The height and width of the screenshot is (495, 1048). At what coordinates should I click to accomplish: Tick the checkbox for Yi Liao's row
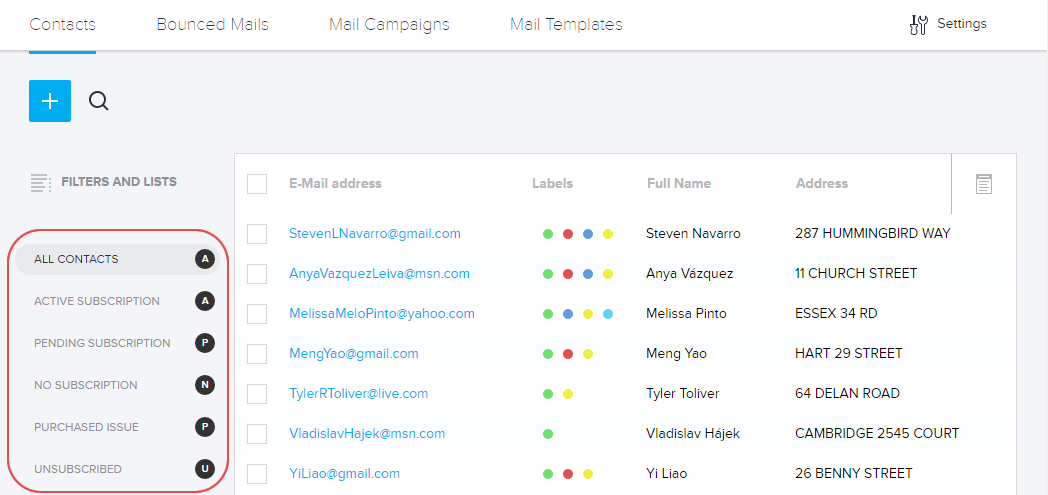pos(257,473)
